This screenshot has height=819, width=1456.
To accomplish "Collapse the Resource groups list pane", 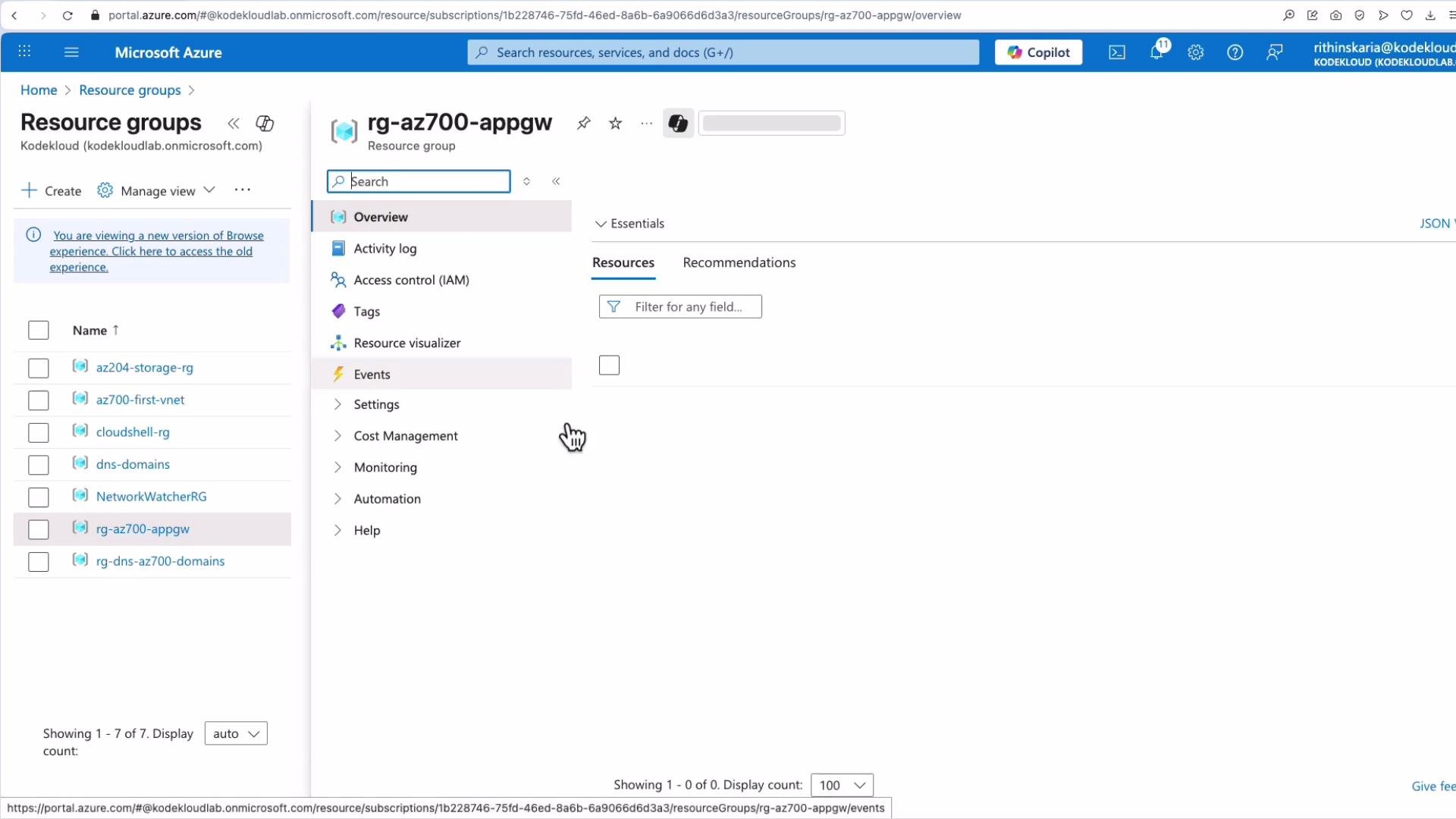I will point(234,123).
